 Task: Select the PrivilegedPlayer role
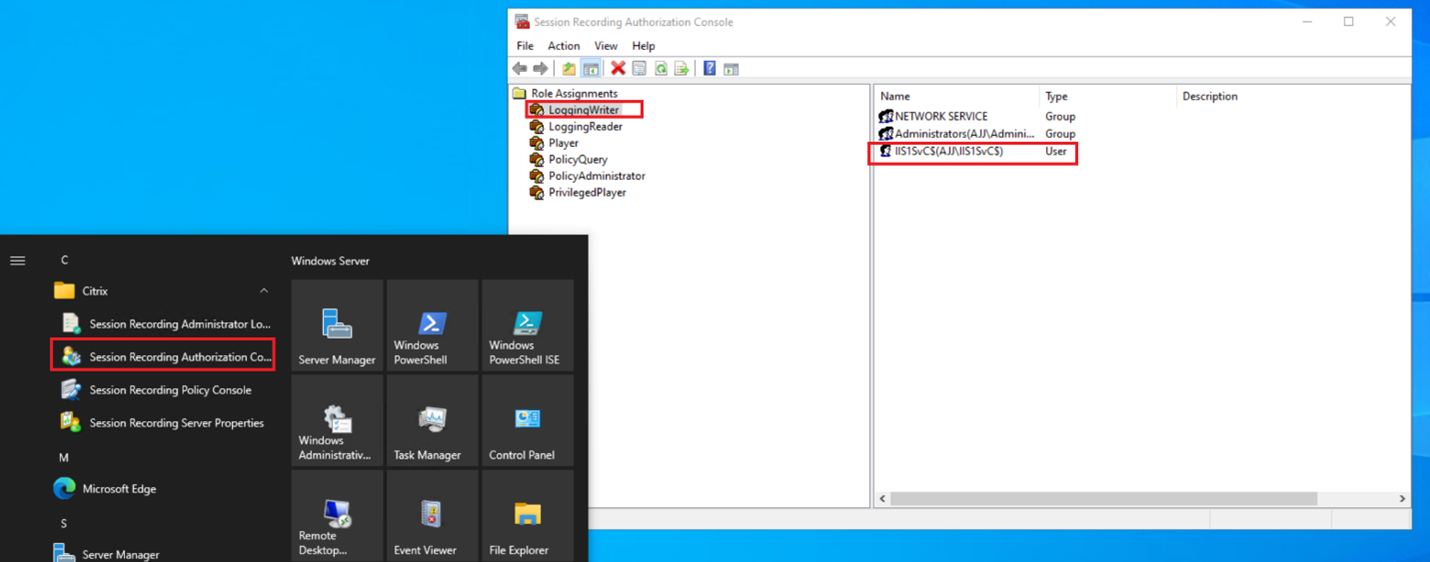click(x=577, y=192)
